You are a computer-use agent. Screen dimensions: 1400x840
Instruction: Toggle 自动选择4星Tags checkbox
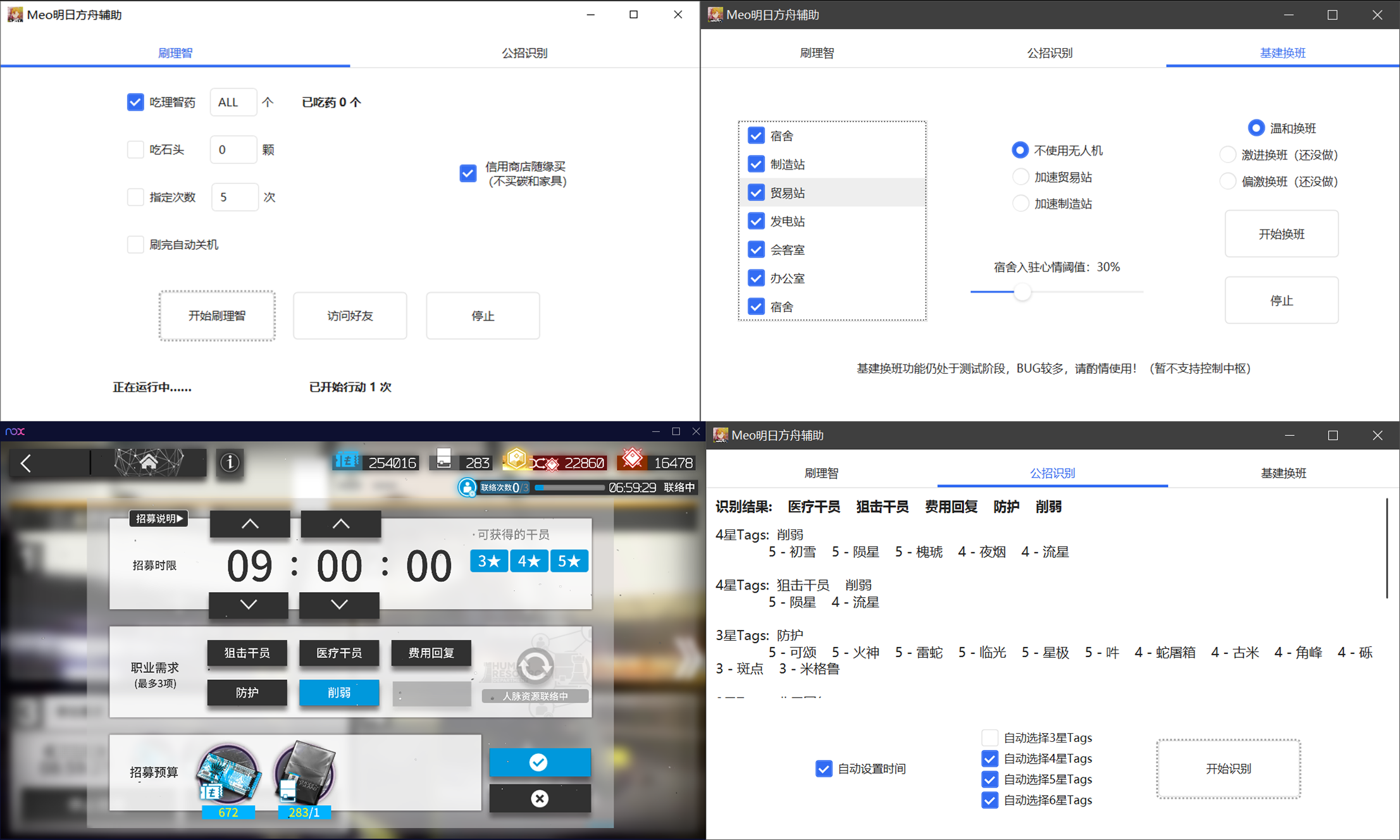coord(990,758)
